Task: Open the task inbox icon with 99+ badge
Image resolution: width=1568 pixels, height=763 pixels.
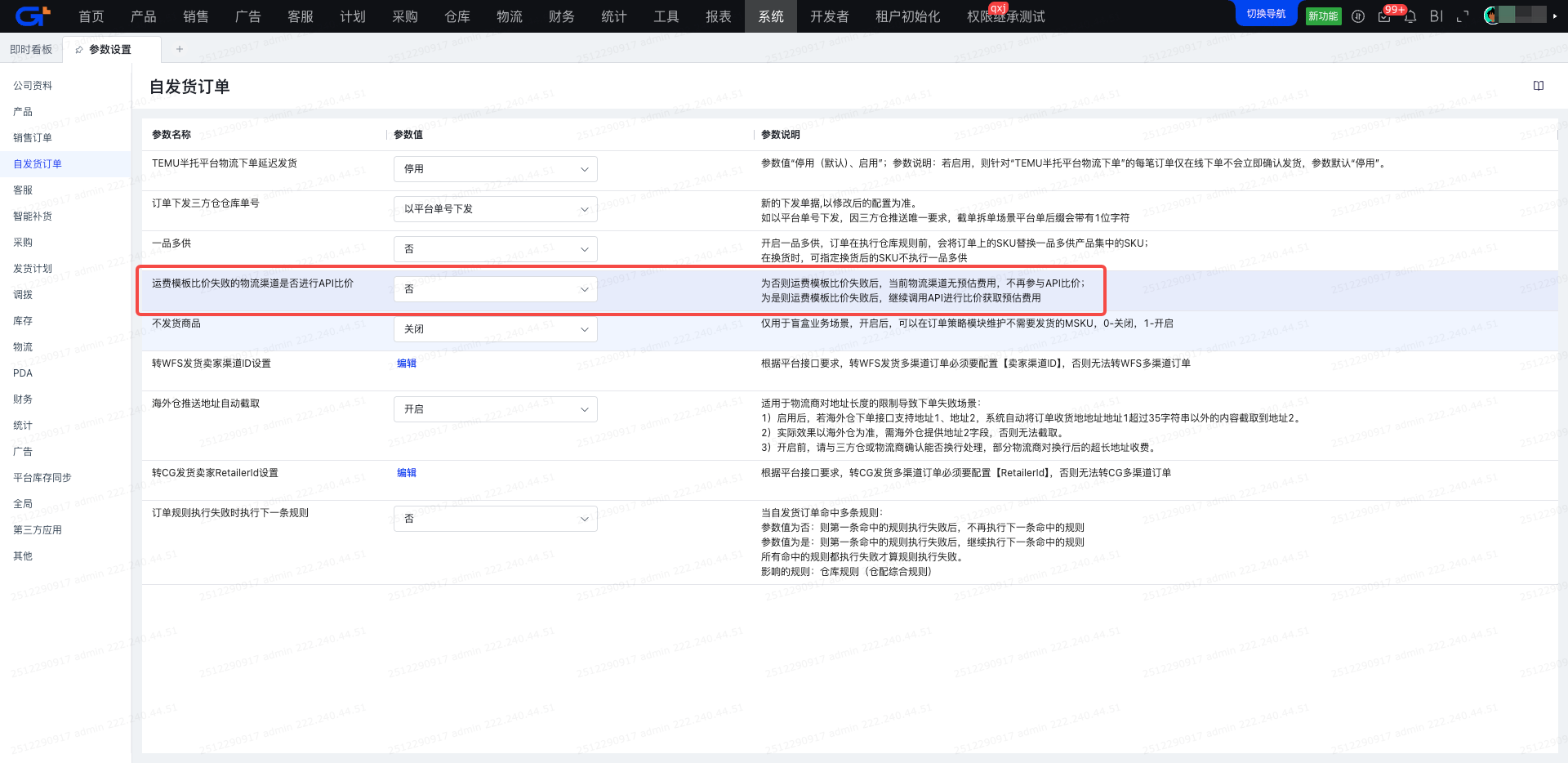Action: tap(1384, 16)
